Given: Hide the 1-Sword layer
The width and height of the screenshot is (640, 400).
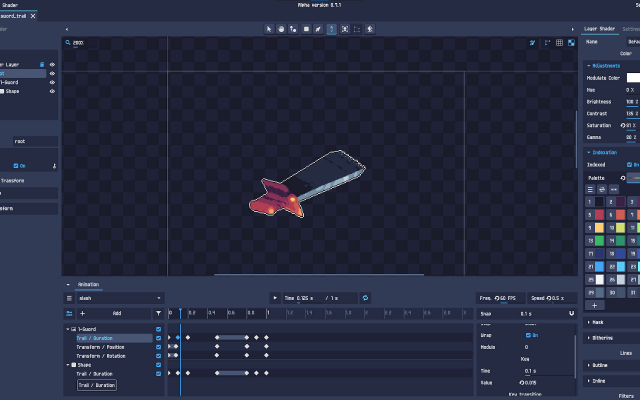Looking at the screenshot, I should [x=52, y=82].
